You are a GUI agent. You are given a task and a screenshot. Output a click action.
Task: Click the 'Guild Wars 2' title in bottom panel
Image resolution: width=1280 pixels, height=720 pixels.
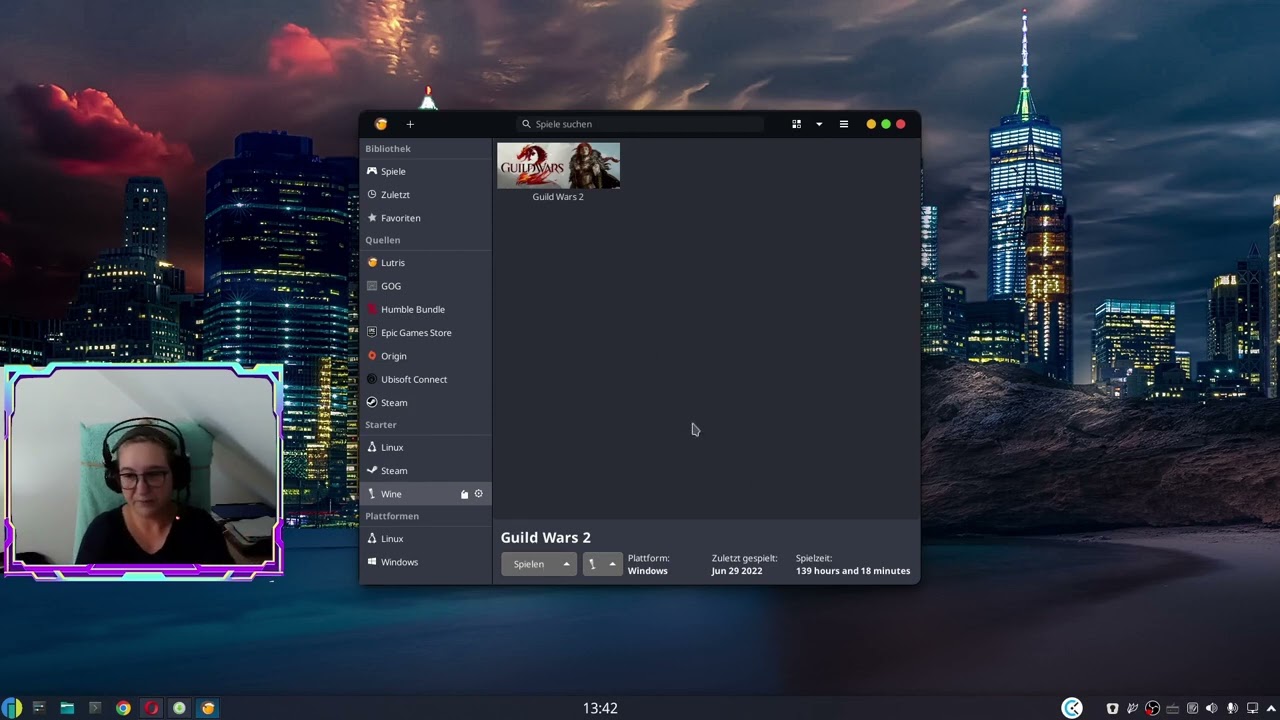(x=546, y=538)
